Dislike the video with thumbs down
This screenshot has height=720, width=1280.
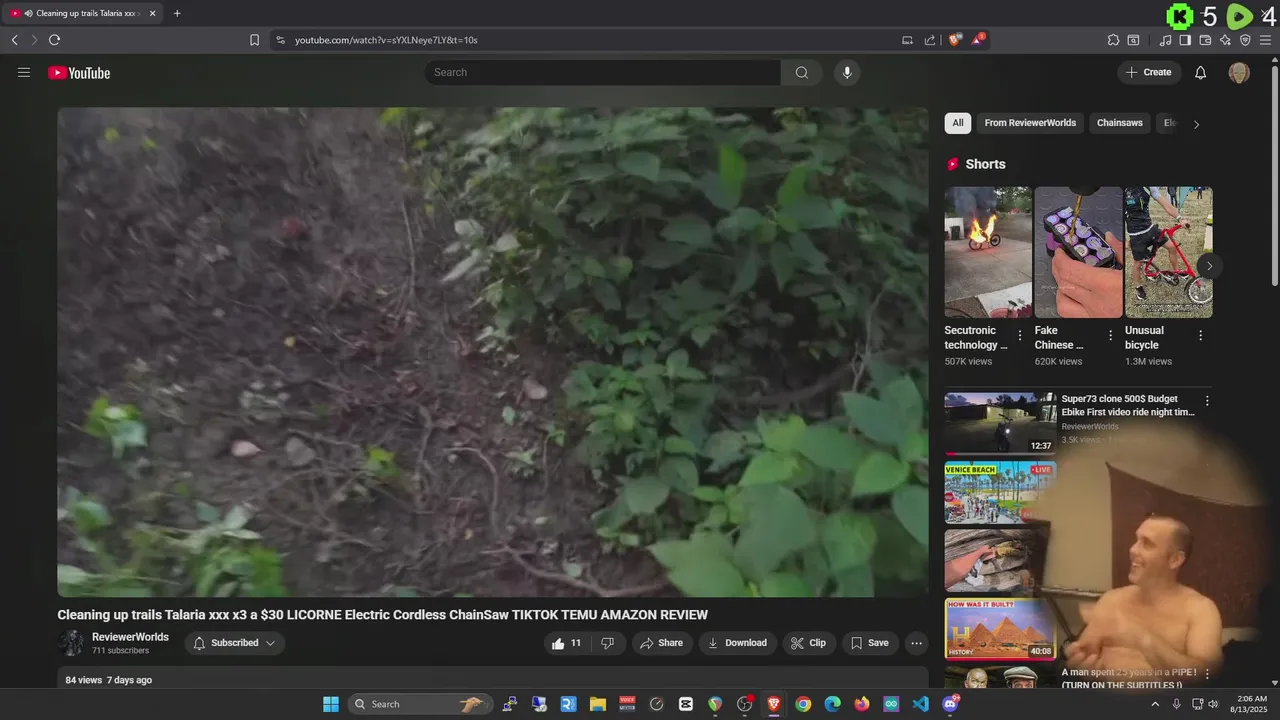(x=607, y=643)
